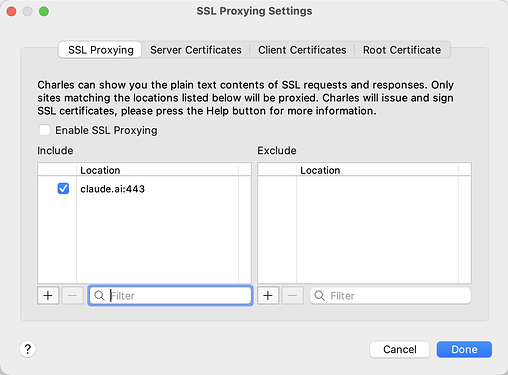Focus the Exclude list Filter field
Image resolution: width=508 pixels, height=375 pixels.
click(x=390, y=295)
